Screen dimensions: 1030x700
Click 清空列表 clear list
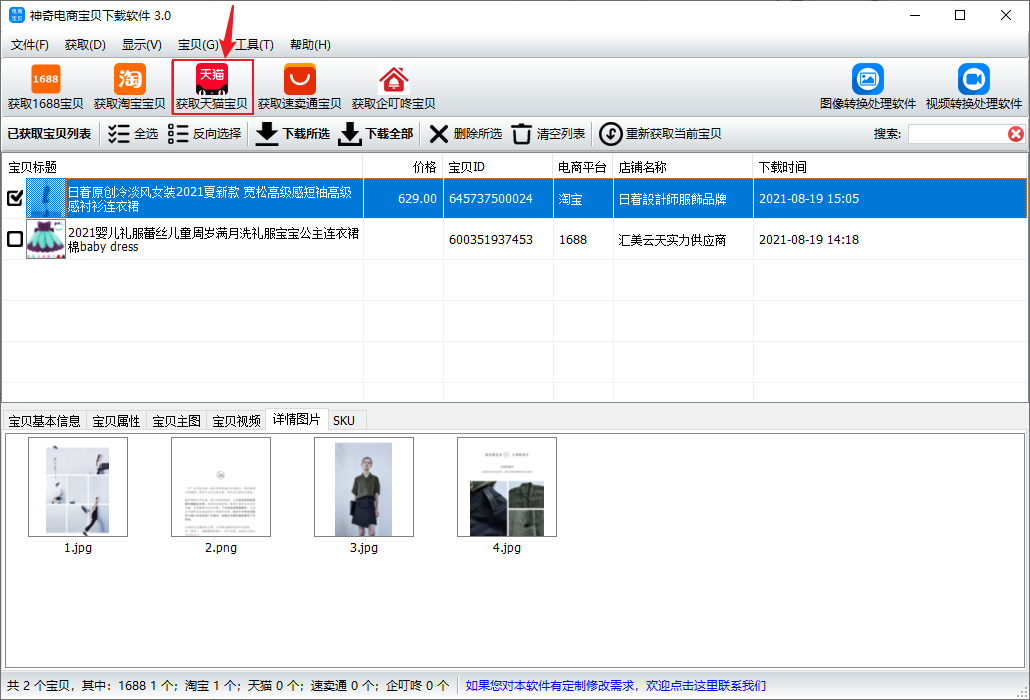[548, 134]
